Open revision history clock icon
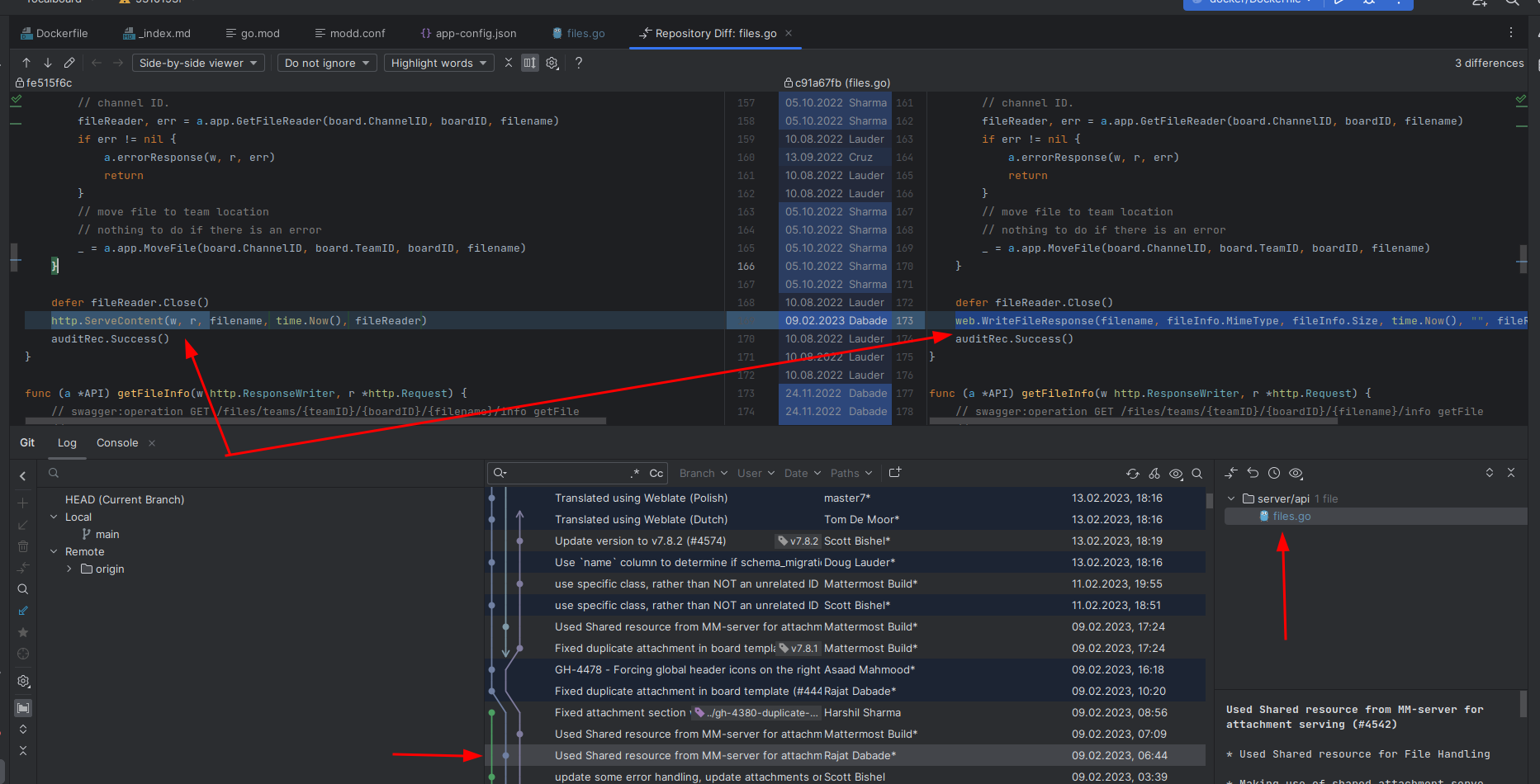 [x=1273, y=473]
